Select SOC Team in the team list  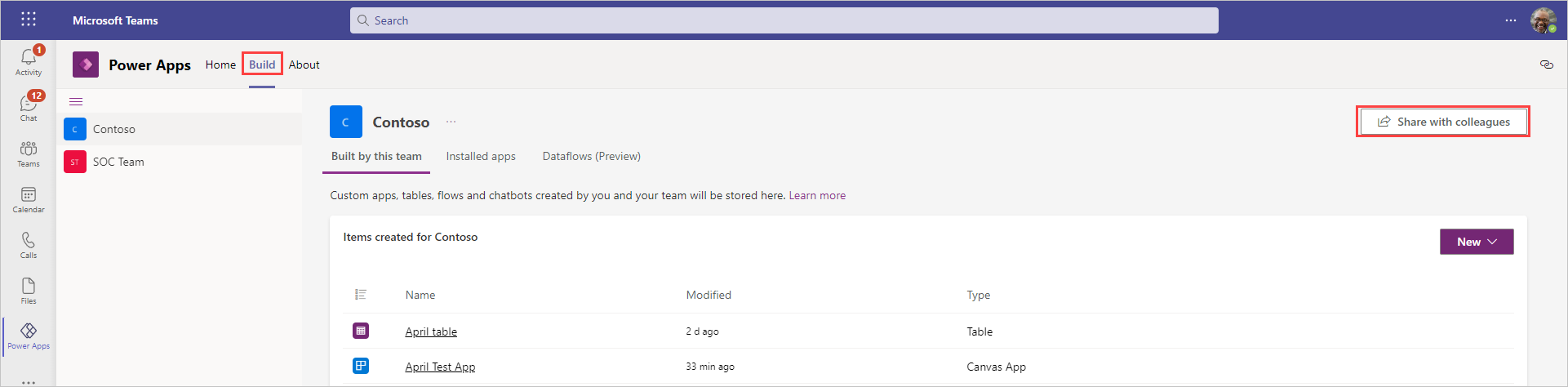180,162
